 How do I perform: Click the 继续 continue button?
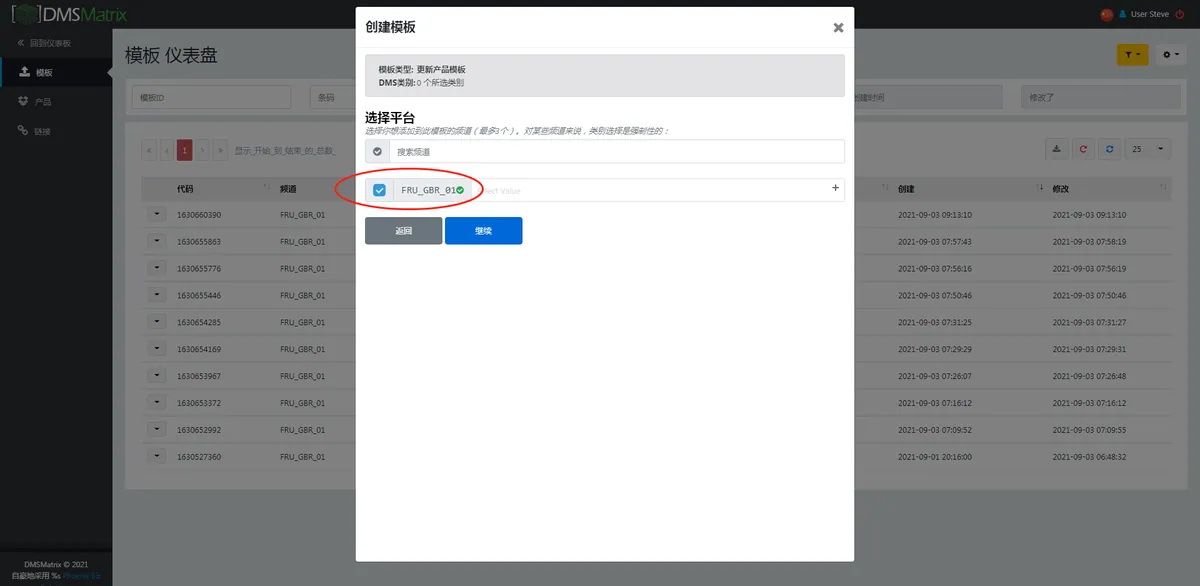(483, 231)
